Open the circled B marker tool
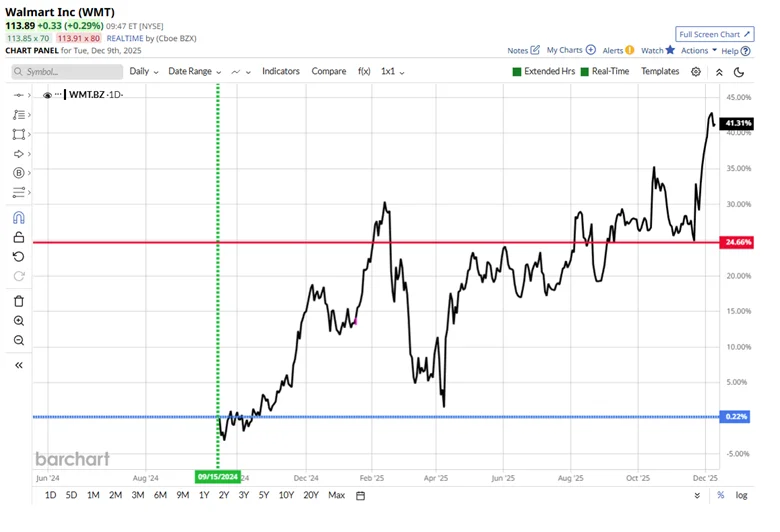This screenshot has height=532, width=780. (18, 173)
